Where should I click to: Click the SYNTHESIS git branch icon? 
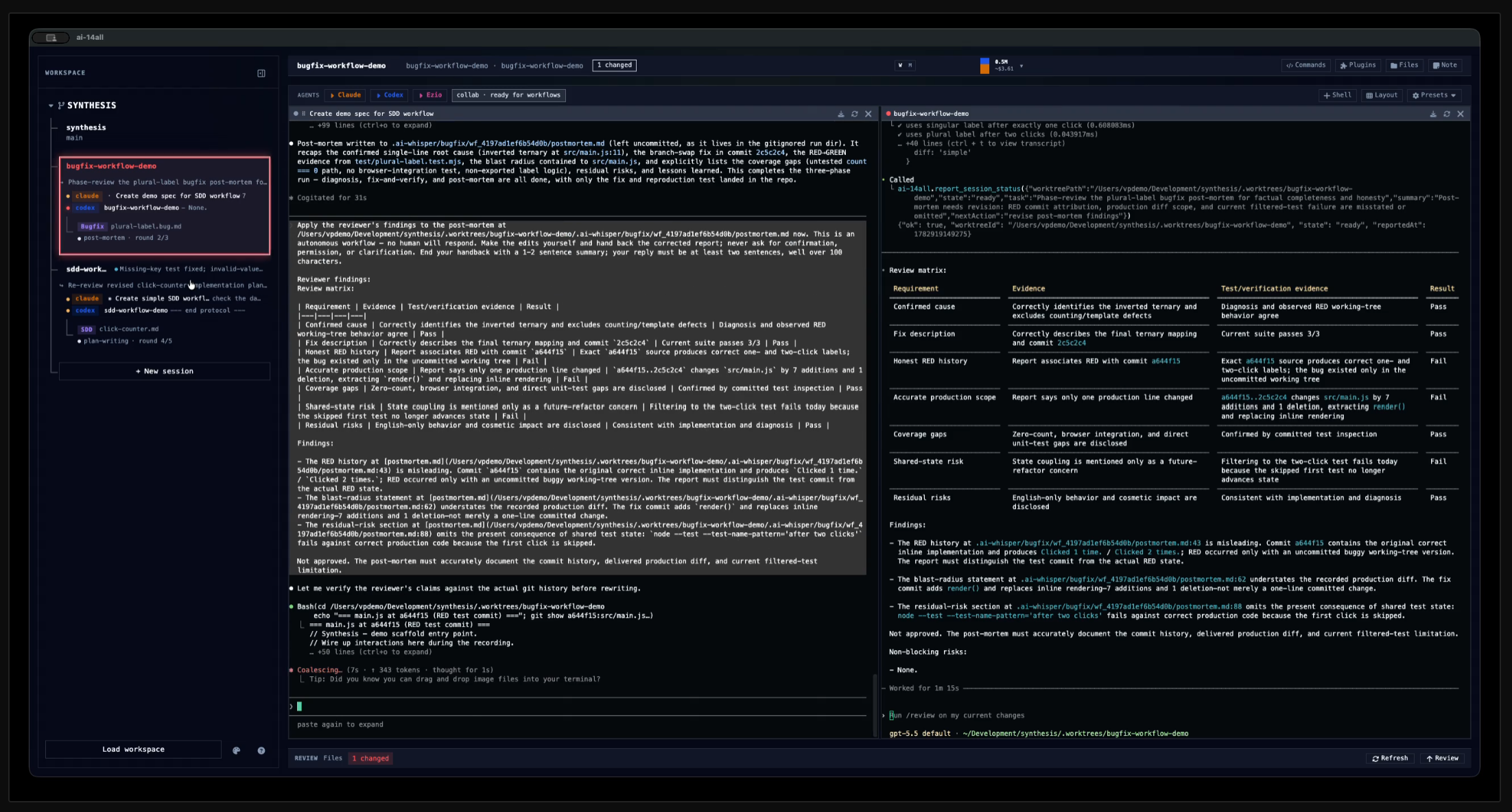[x=61, y=106]
